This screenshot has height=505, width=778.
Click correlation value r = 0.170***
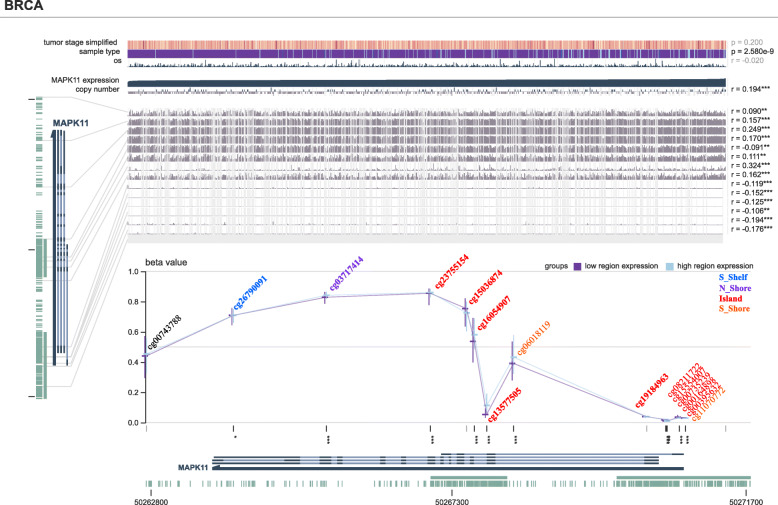(x=750, y=138)
